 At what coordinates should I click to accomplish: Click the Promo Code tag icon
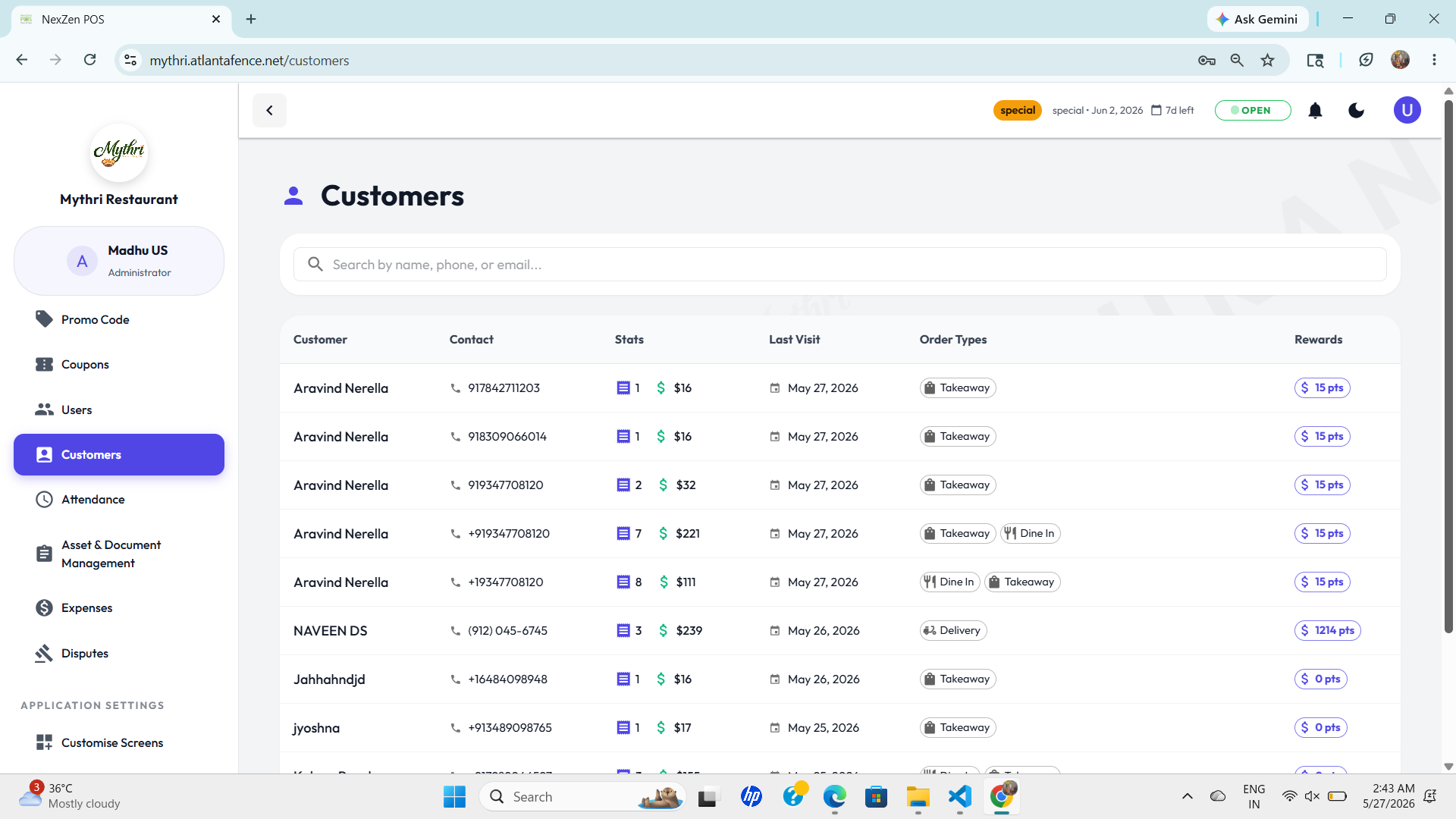(x=44, y=319)
